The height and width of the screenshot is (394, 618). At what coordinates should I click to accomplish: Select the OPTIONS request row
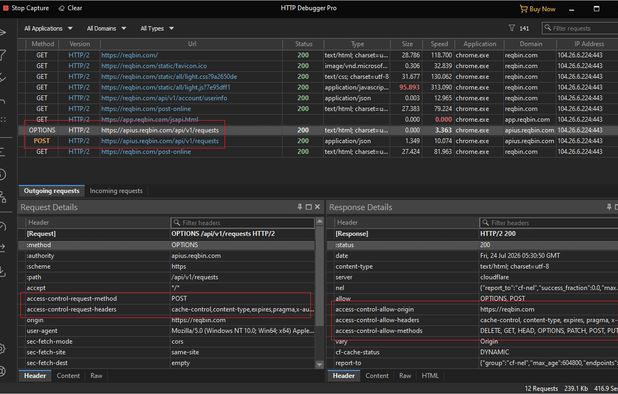pyautogui.click(x=318, y=130)
